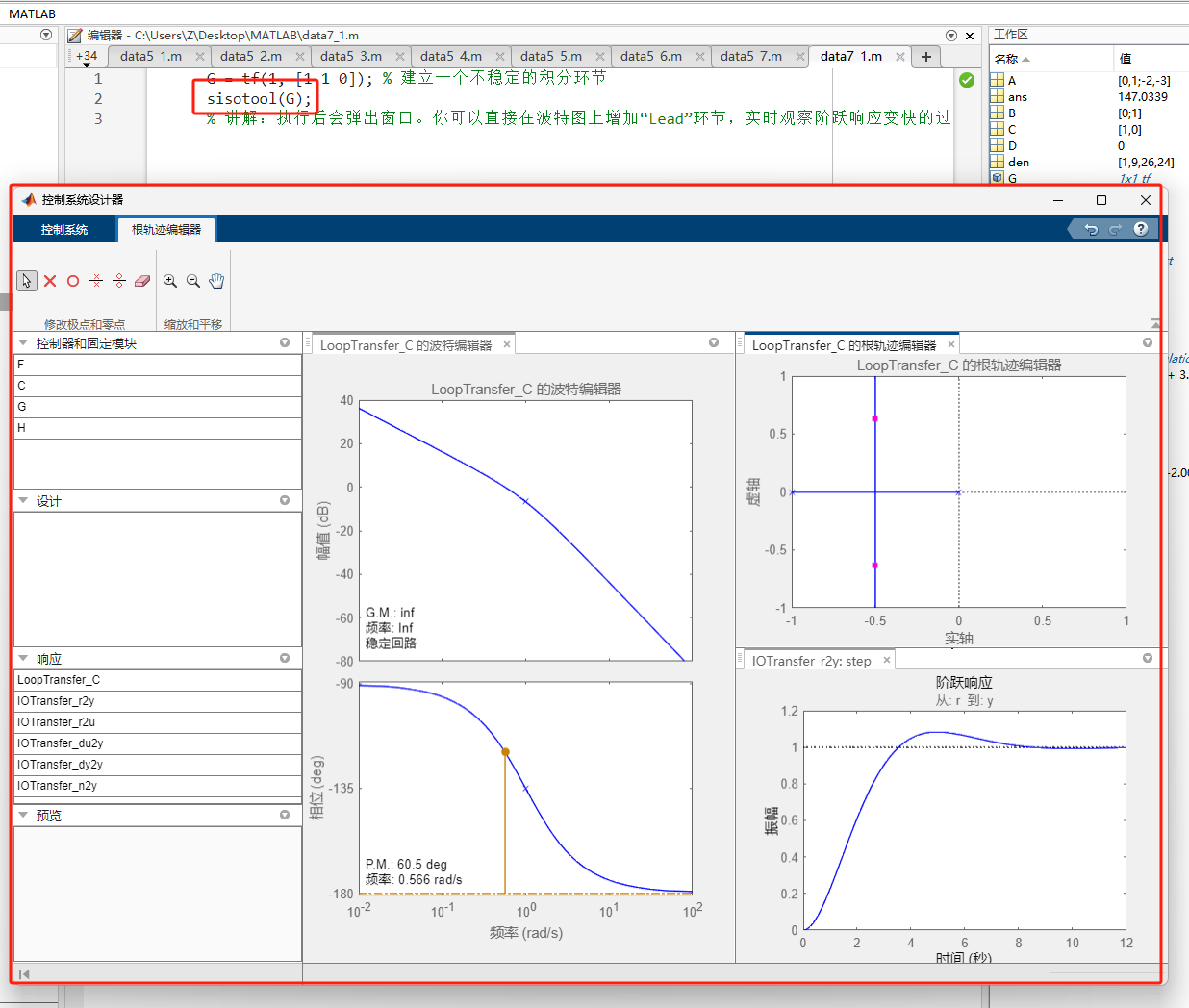Close the LoopTransfer_C root locus editor tab
This screenshot has width=1189, height=1008.
[x=951, y=344]
